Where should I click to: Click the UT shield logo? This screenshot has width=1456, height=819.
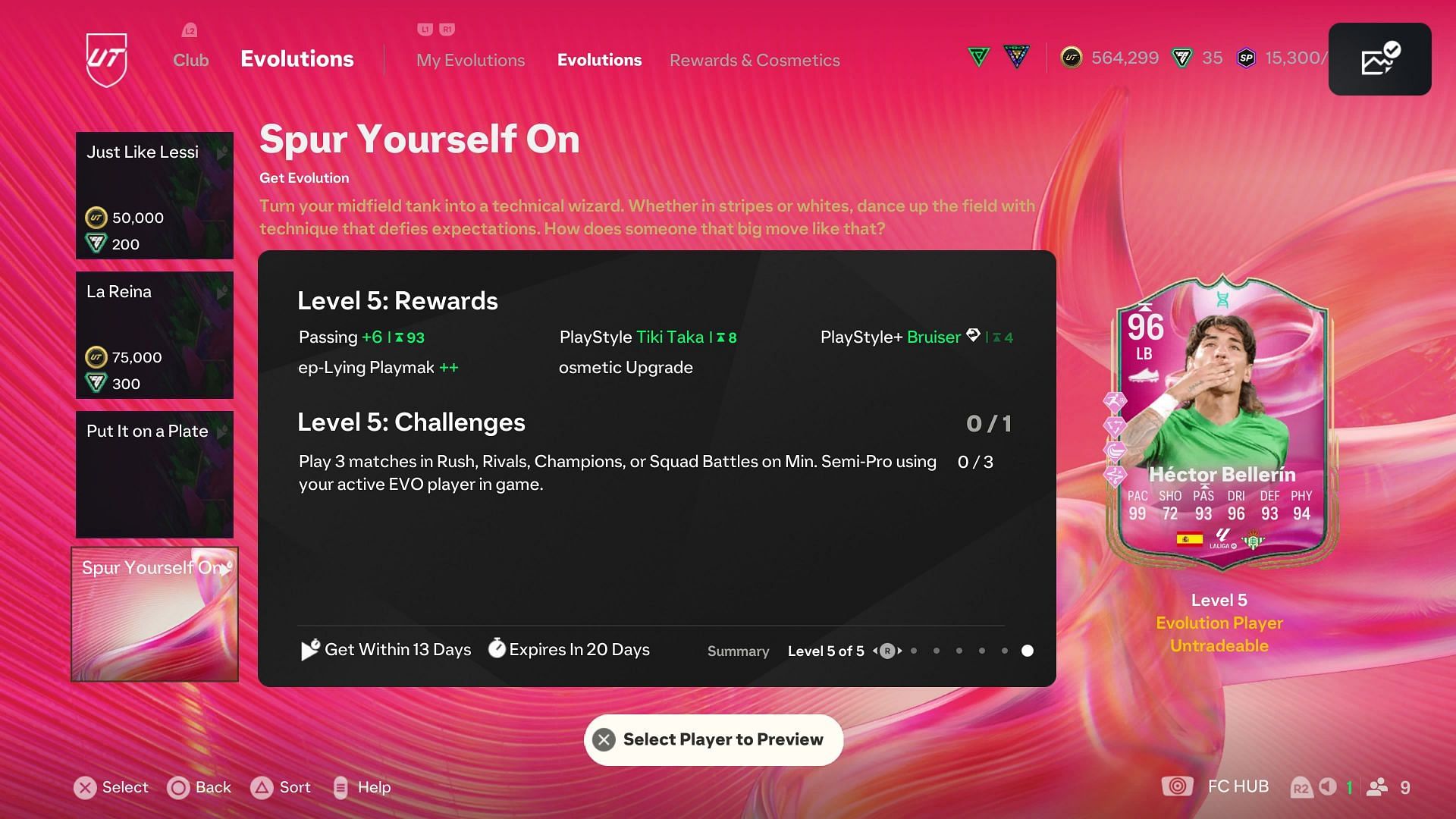pyautogui.click(x=106, y=59)
